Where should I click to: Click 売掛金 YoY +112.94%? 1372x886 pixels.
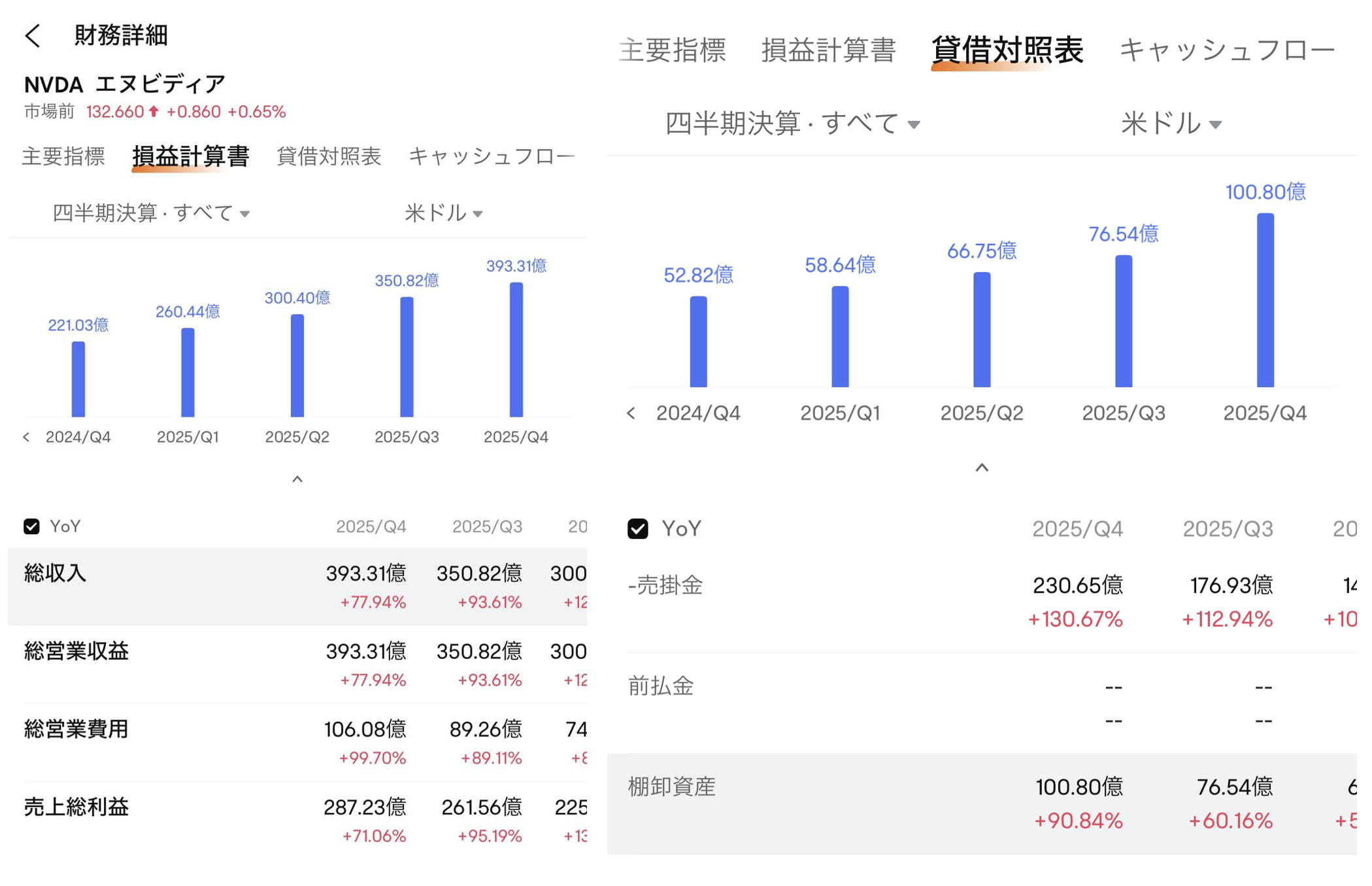(x=1228, y=619)
